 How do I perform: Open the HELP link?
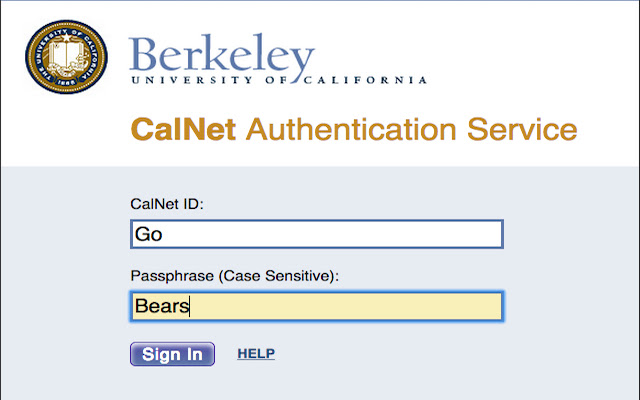(x=256, y=354)
